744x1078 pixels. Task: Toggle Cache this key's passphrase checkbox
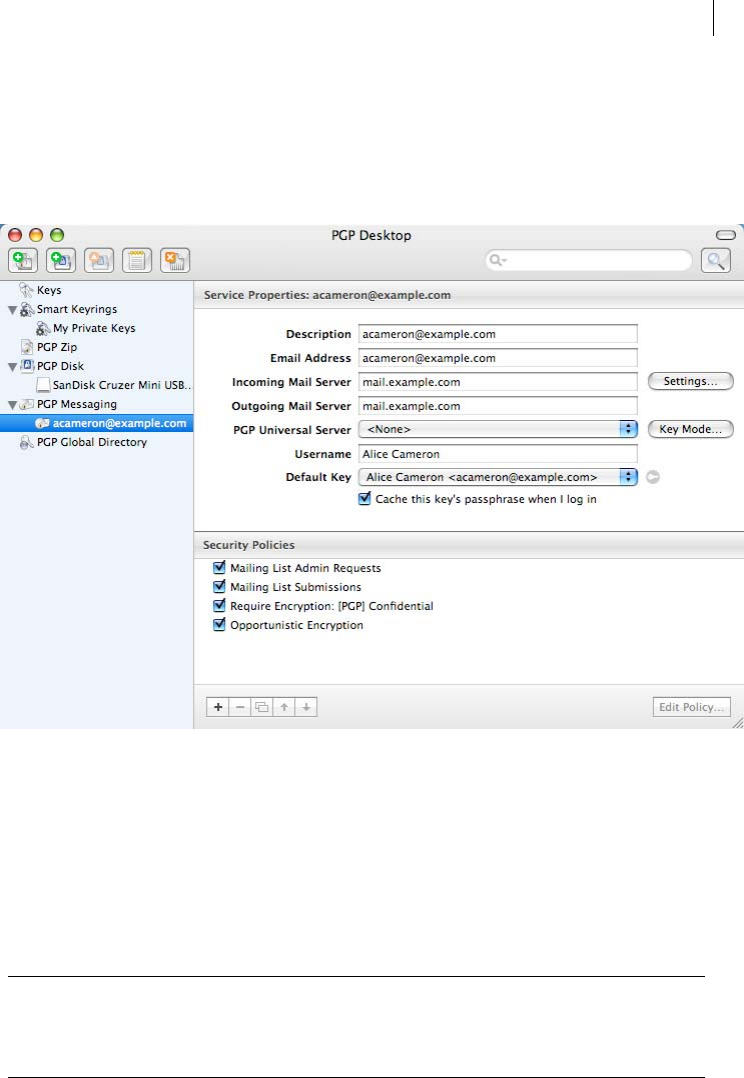(x=364, y=498)
